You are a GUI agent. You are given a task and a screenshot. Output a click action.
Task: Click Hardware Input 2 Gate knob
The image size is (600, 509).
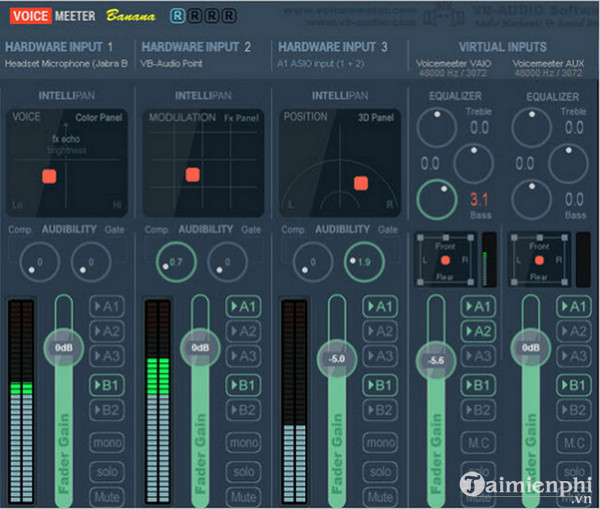click(227, 262)
